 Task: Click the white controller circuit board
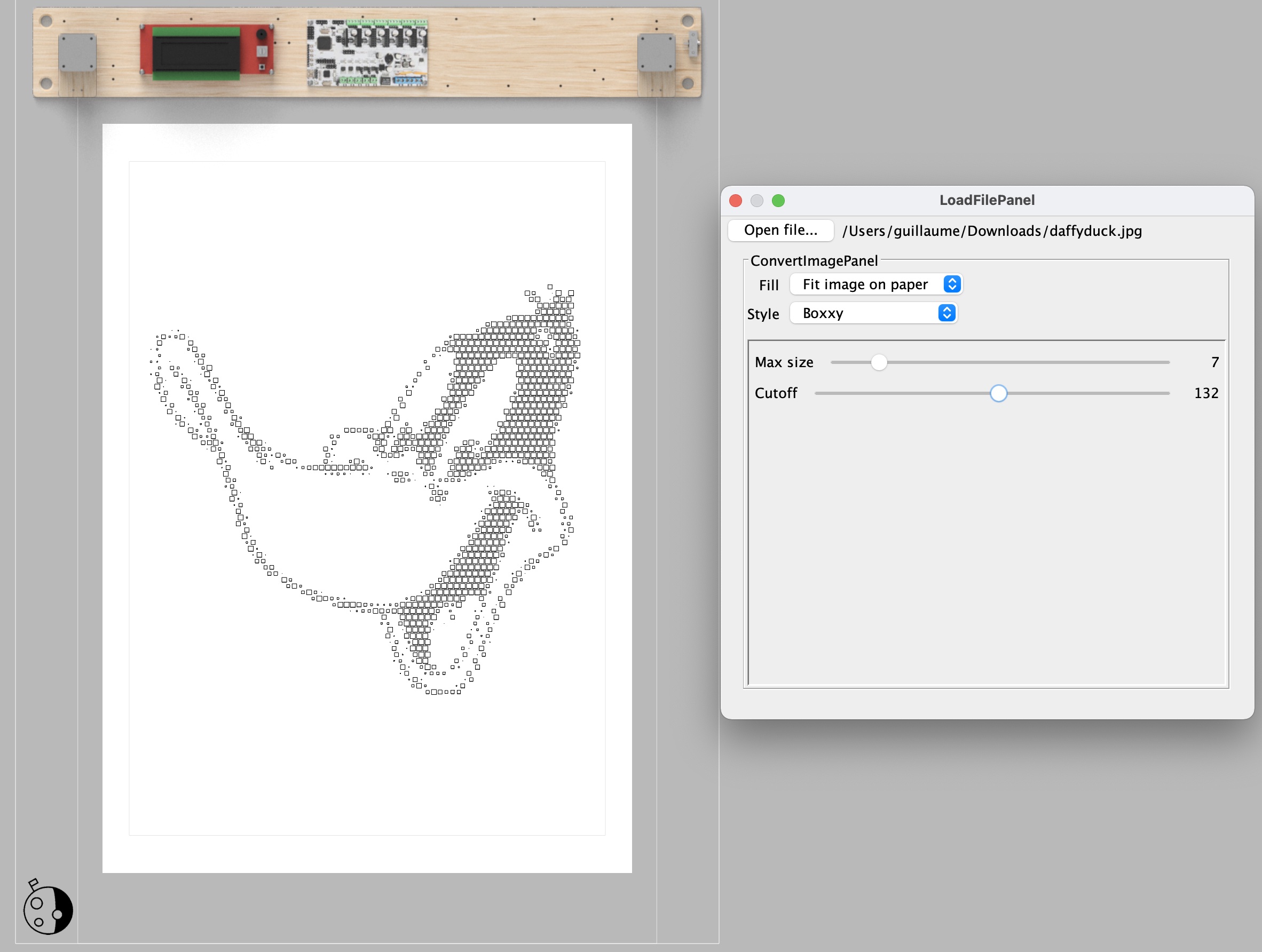[367, 52]
